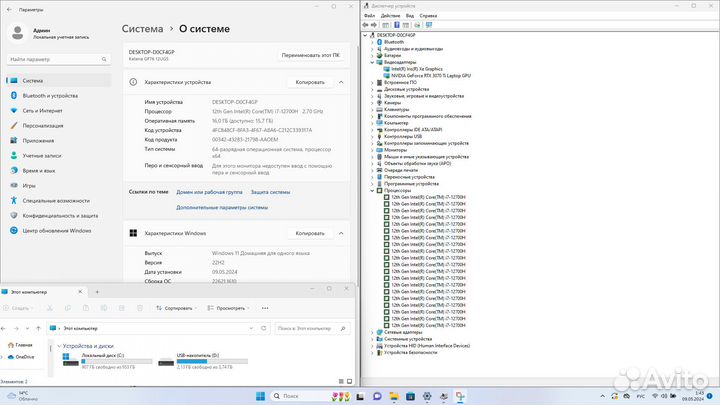The width and height of the screenshot is (720, 405).
Task: Expand the Клавиатуры device category
Action: tap(373, 109)
